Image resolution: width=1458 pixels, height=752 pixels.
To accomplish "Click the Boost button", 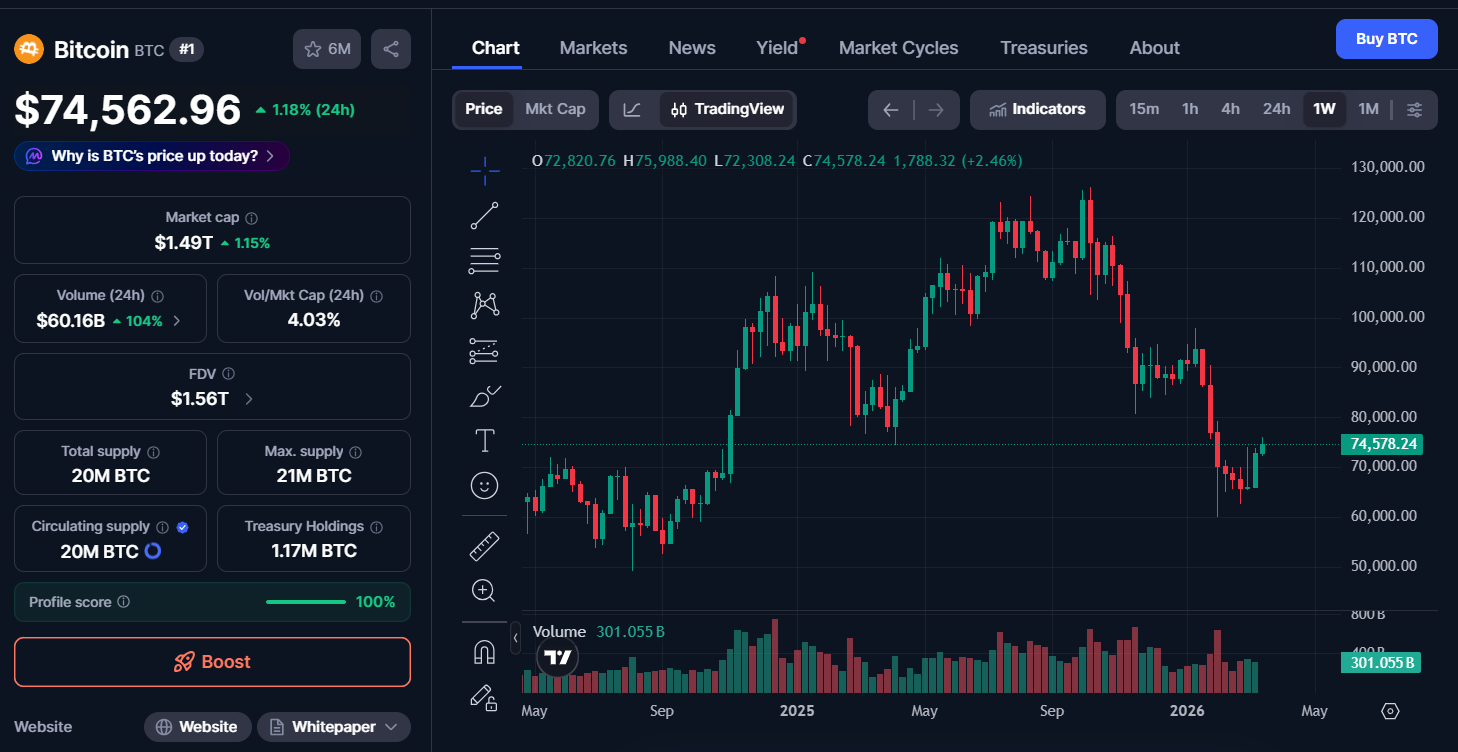I will (212, 662).
